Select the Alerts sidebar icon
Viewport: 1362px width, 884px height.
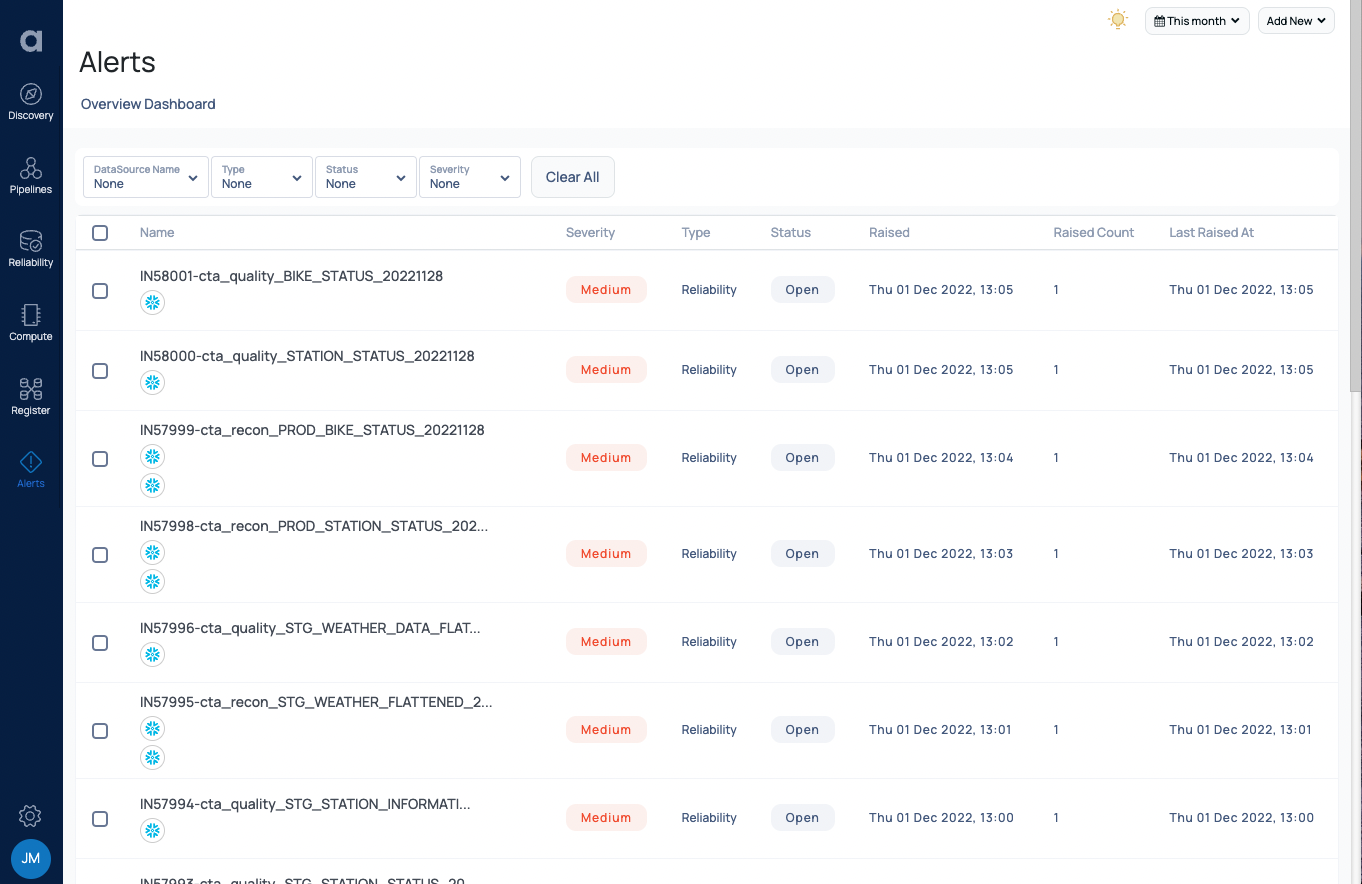pyautogui.click(x=30, y=467)
